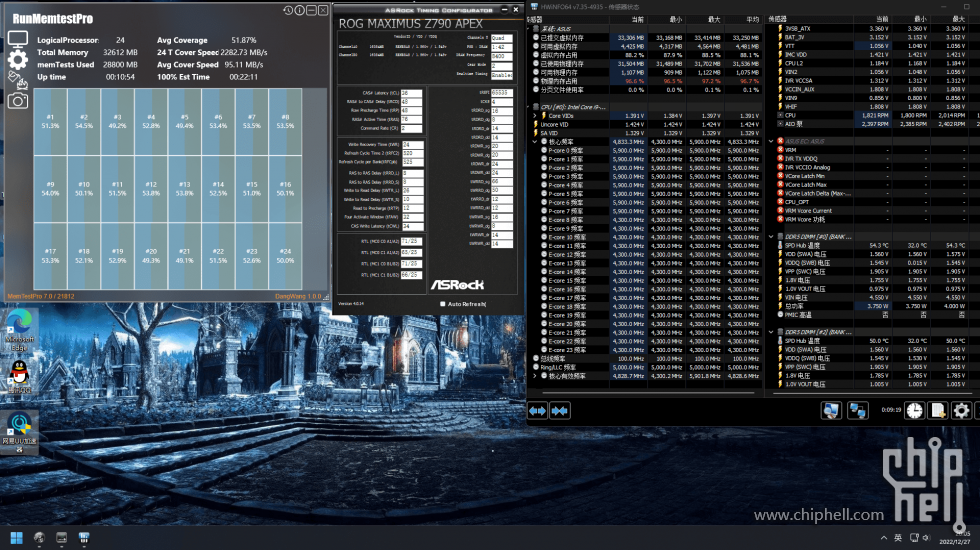
Task: Open info icon in RunMemtestPro title bar
Action: pos(300,10)
